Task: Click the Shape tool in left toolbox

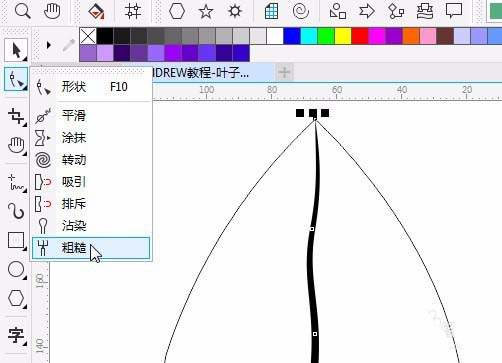Action: click(x=16, y=79)
